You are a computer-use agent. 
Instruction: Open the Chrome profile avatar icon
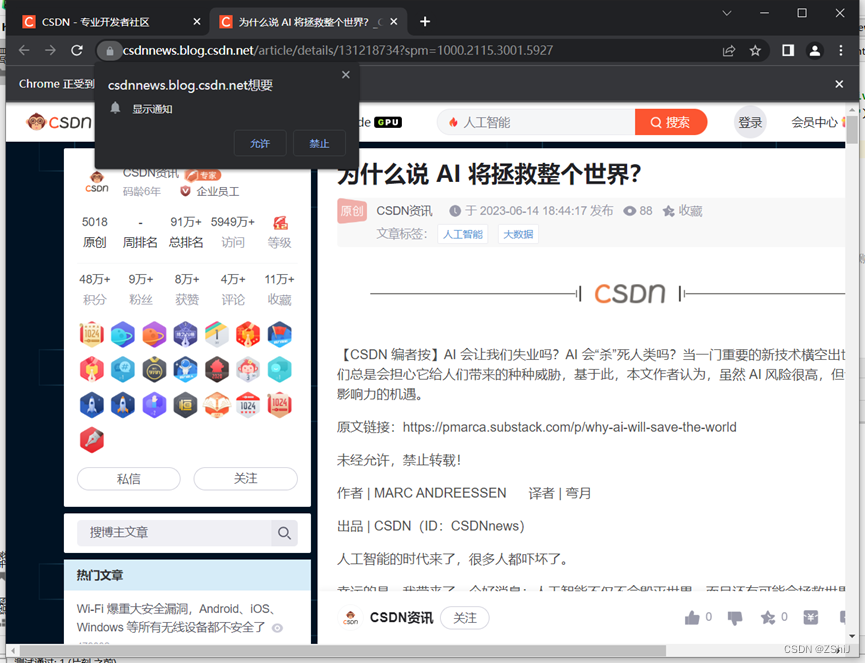pos(814,51)
